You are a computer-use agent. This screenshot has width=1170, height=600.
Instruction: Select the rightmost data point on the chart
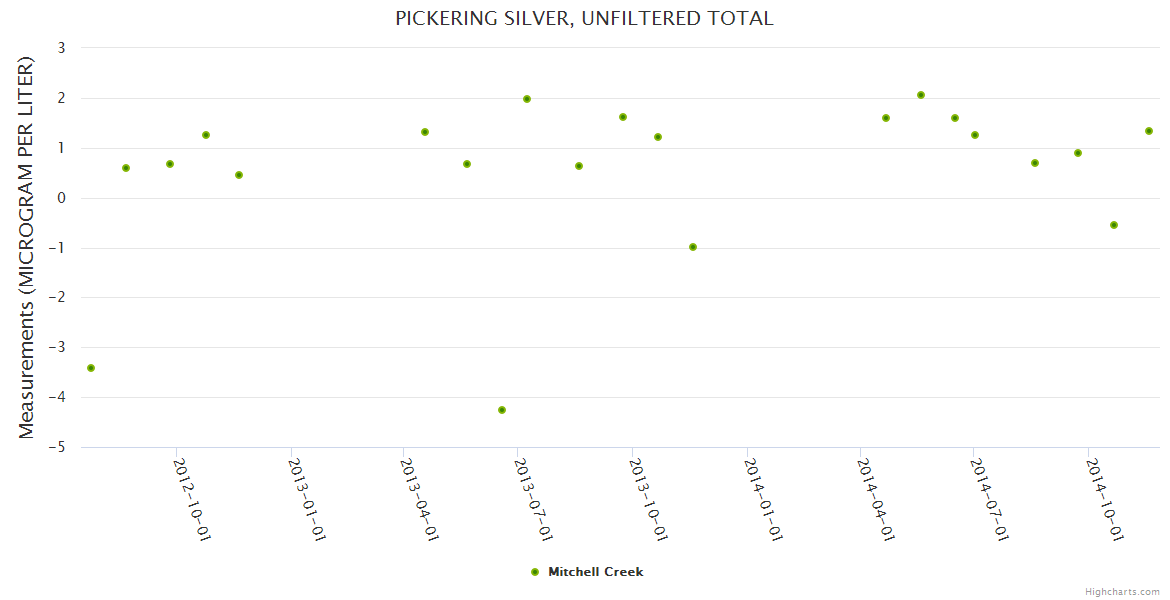1149,131
